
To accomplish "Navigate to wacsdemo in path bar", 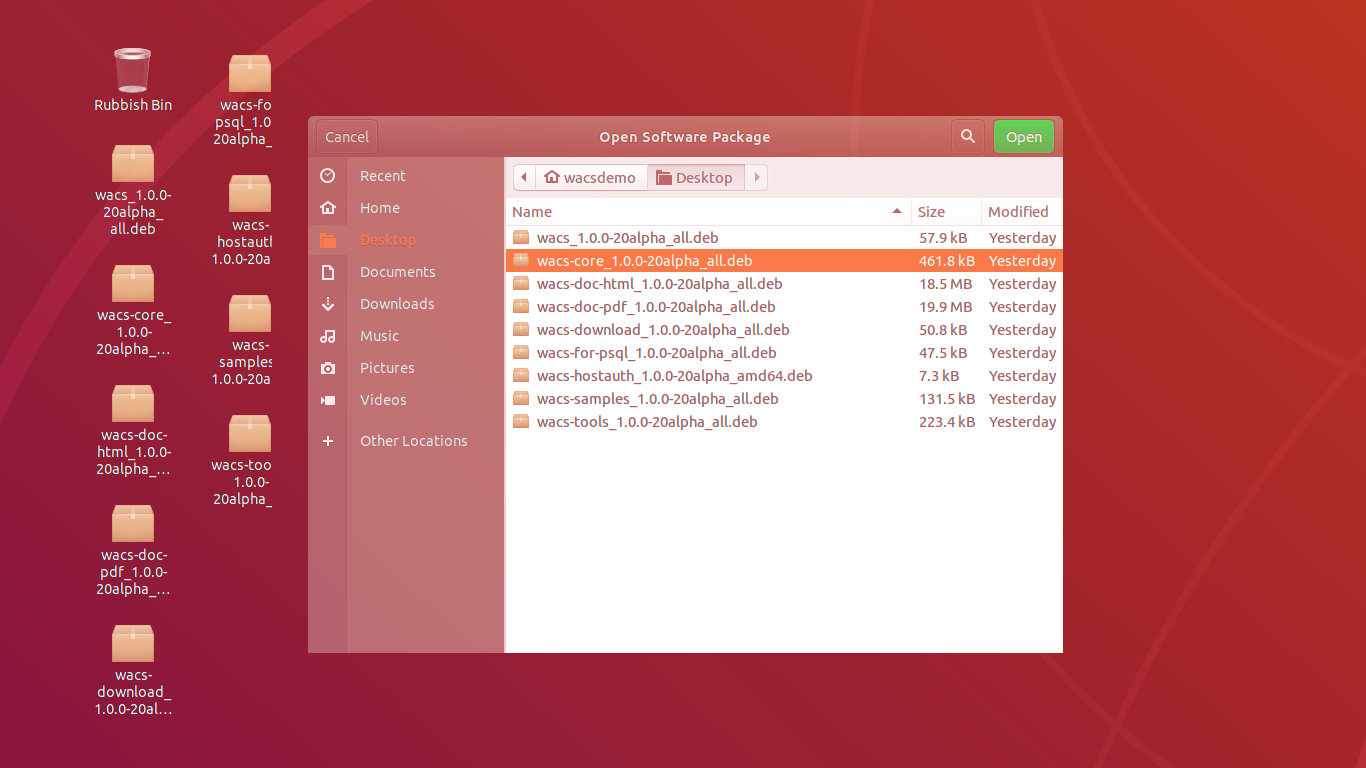I will (x=591, y=178).
